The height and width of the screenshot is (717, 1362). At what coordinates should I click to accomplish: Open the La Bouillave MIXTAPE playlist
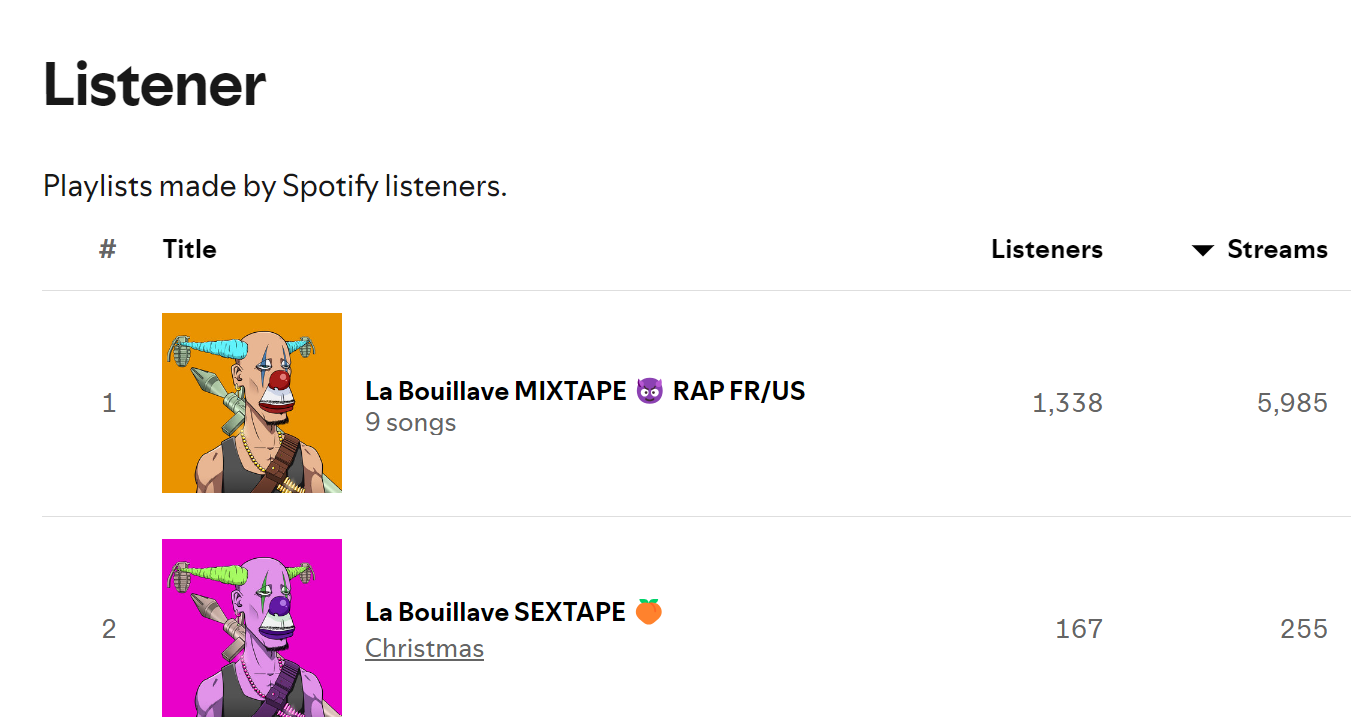585,391
